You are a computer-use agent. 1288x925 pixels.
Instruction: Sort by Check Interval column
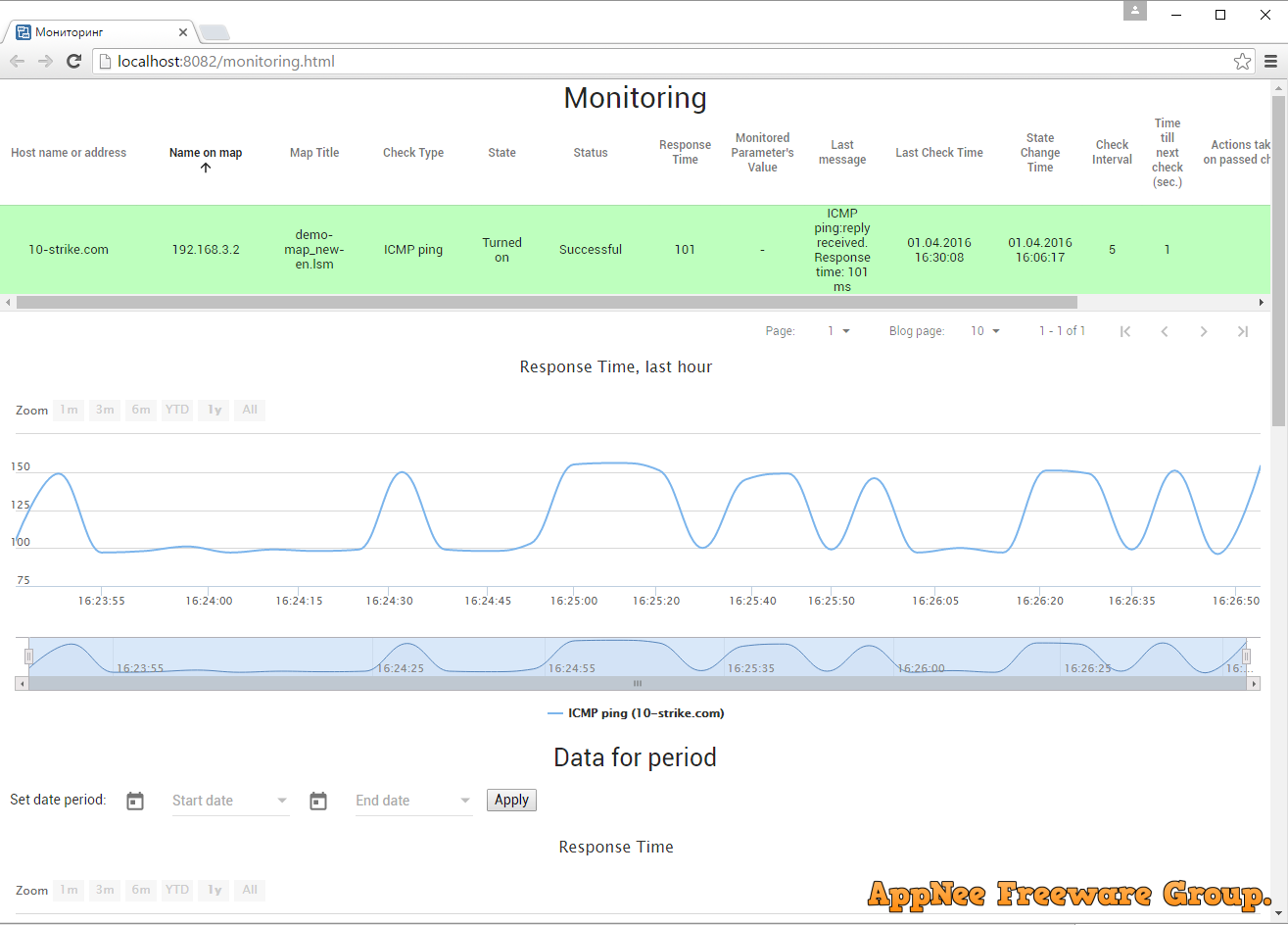pyautogui.click(x=1112, y=152)
